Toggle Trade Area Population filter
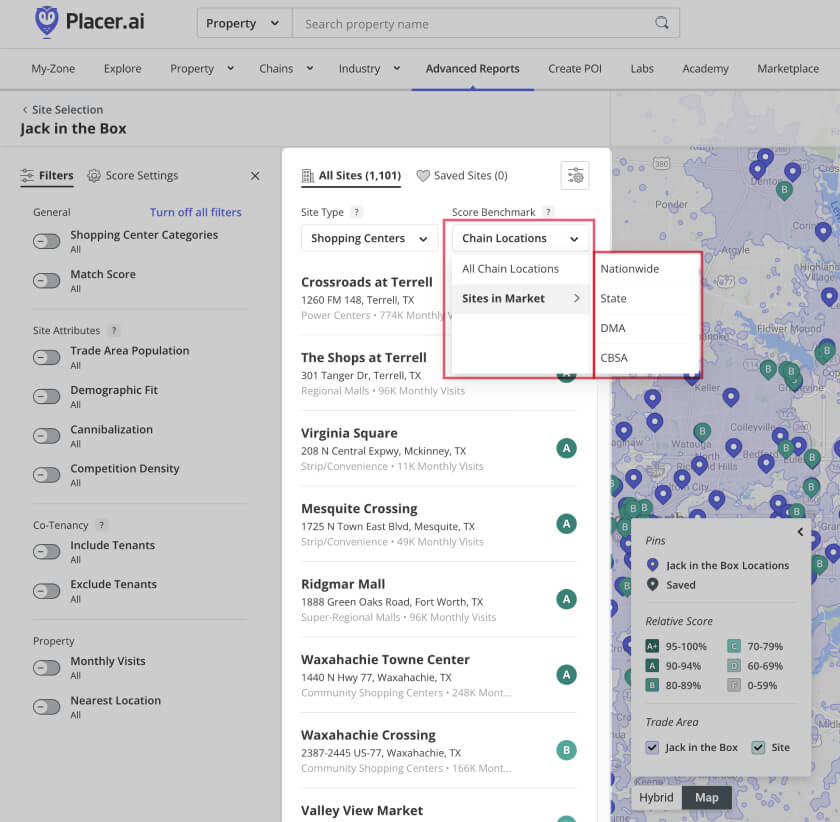The height and width of the screenshot is (822, 840). click(x=47, y=357)
